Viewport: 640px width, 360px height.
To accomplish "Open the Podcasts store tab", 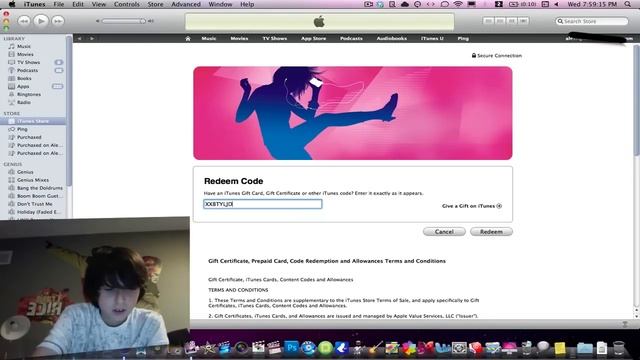I will pos(351,38).
